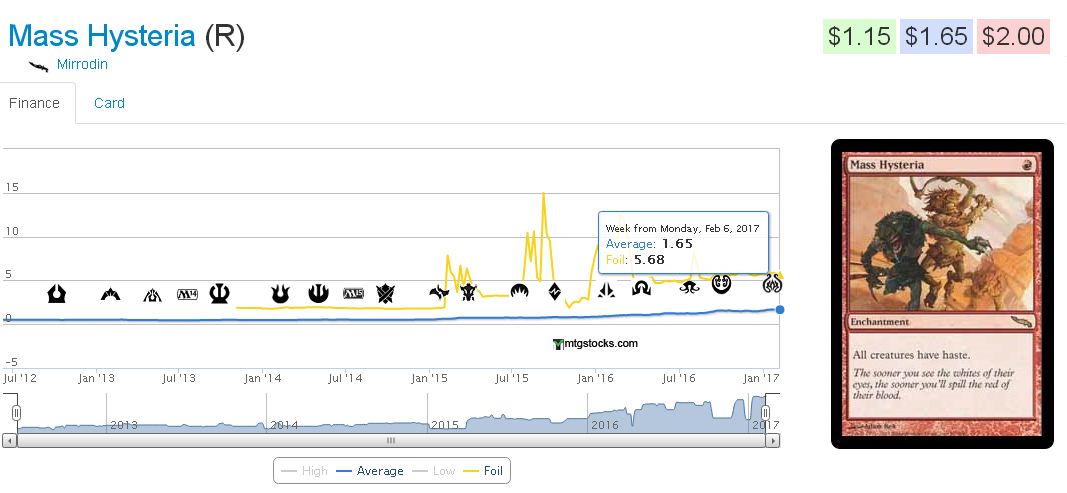Click the green $1.15 low price
This screenshot has width=1067, height=493.
(859, 36)
